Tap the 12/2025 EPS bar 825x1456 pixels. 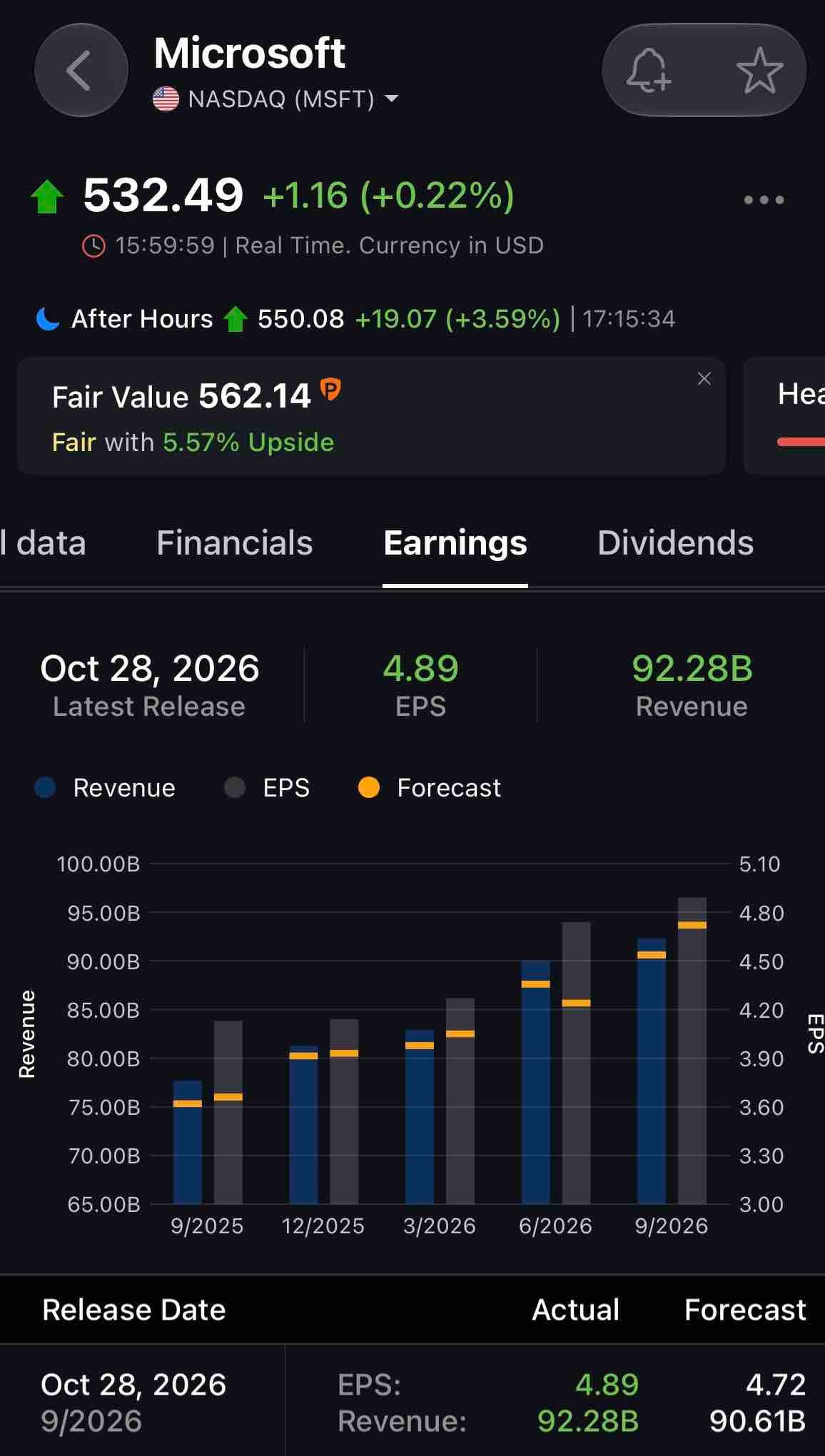coord(344,1112)
